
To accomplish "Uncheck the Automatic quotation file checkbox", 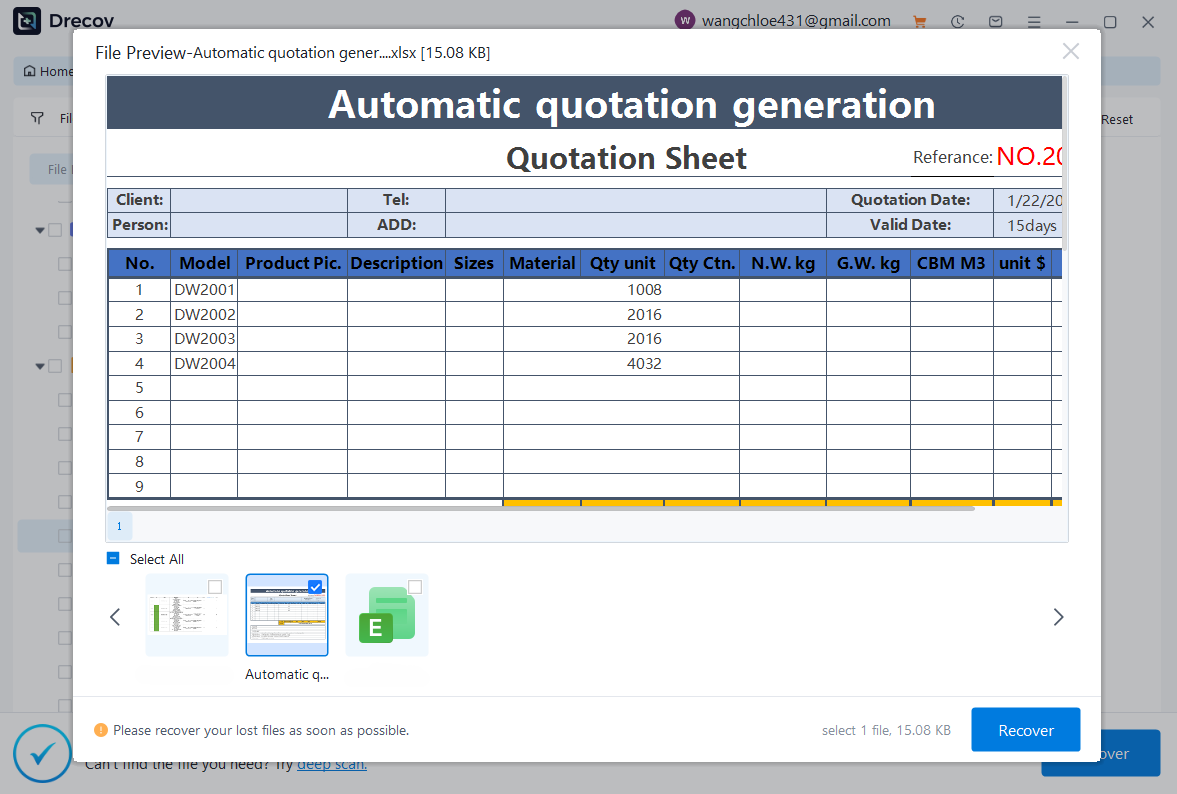I will [316, 587].
